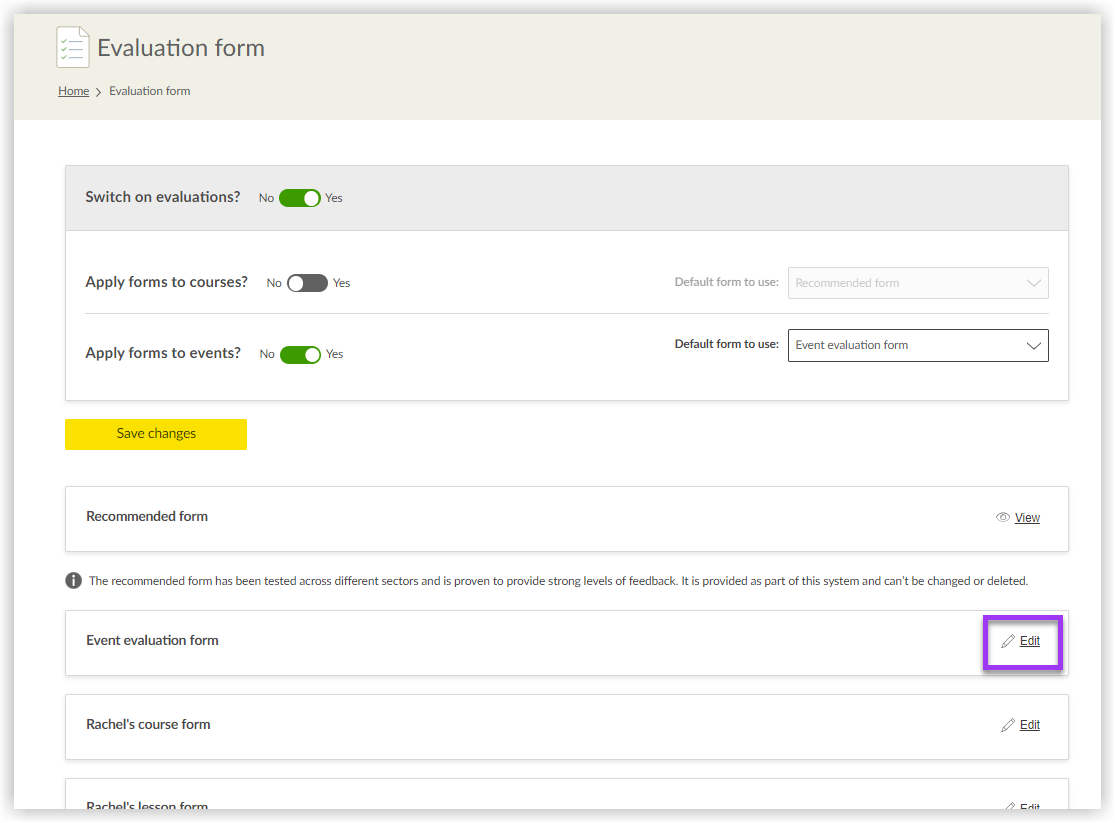The width and height of the screenshot is (1115, 823).
Task: Click the Edit link for Rachel's course form
Action: point(1029,725)
